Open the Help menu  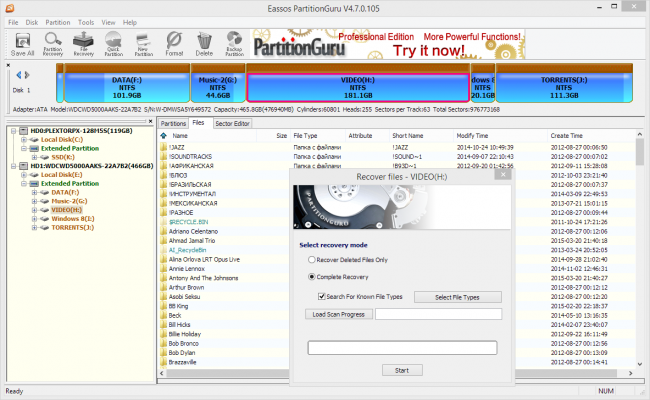point(130,22)
